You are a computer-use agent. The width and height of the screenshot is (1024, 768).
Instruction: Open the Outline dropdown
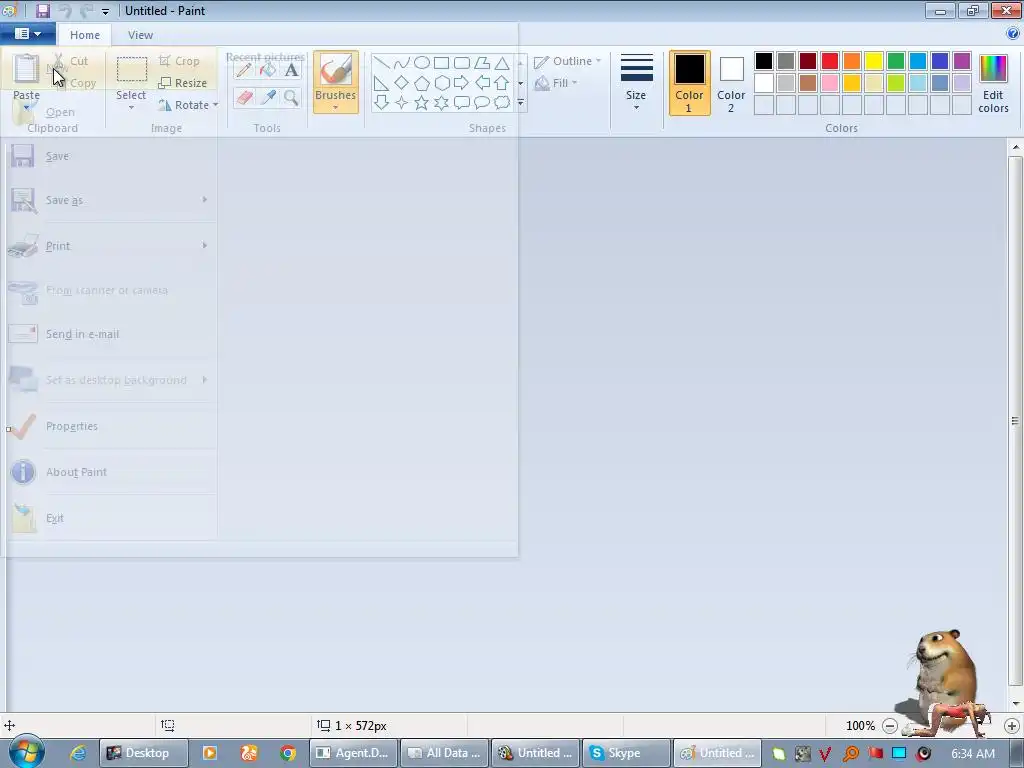click(568, 61)
